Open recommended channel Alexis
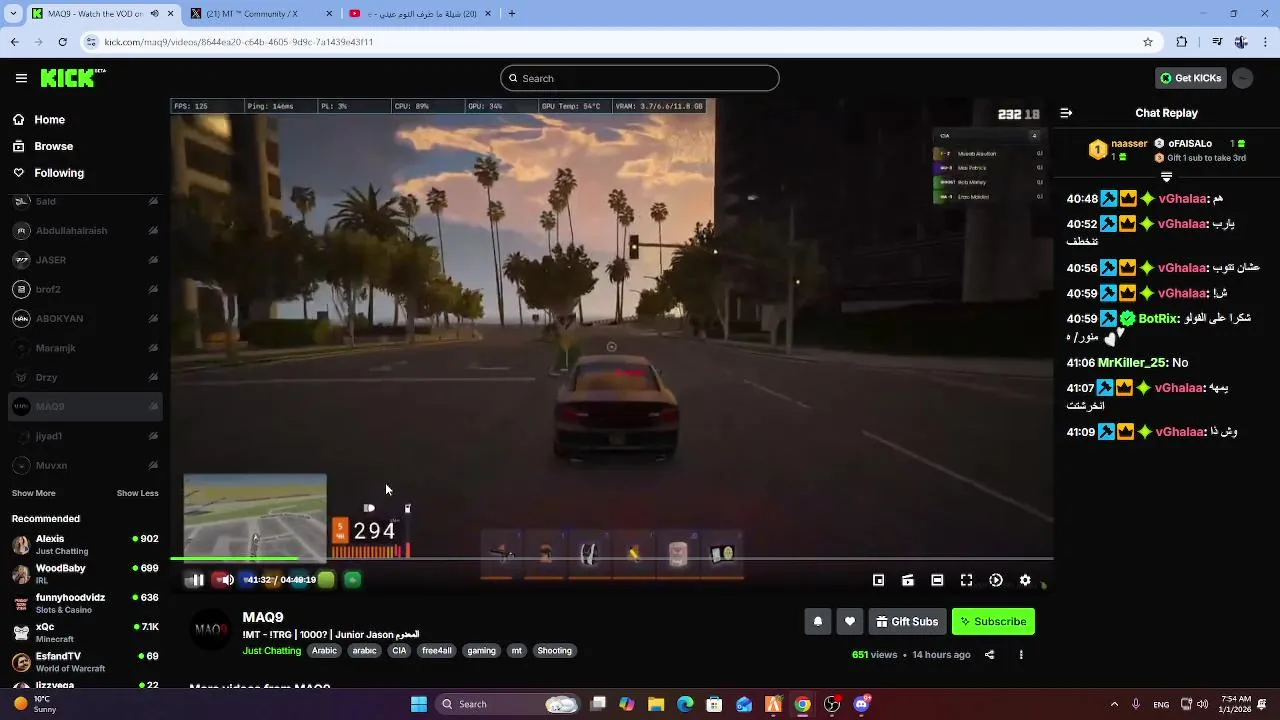The image size is (1280, 720). click(85, 545)
